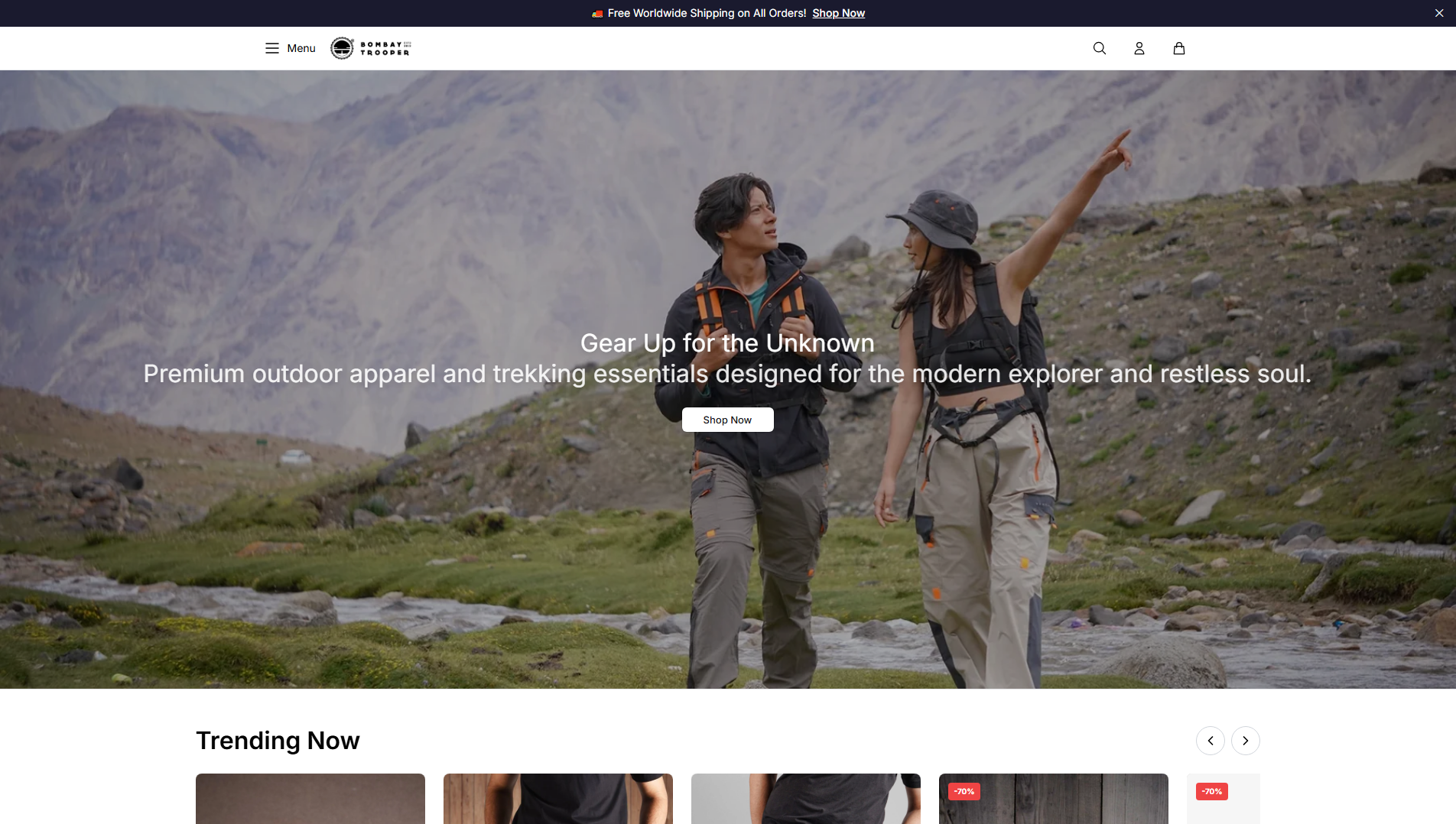
Task: Open the hamburger Menu icon
Action: (272, 48)
